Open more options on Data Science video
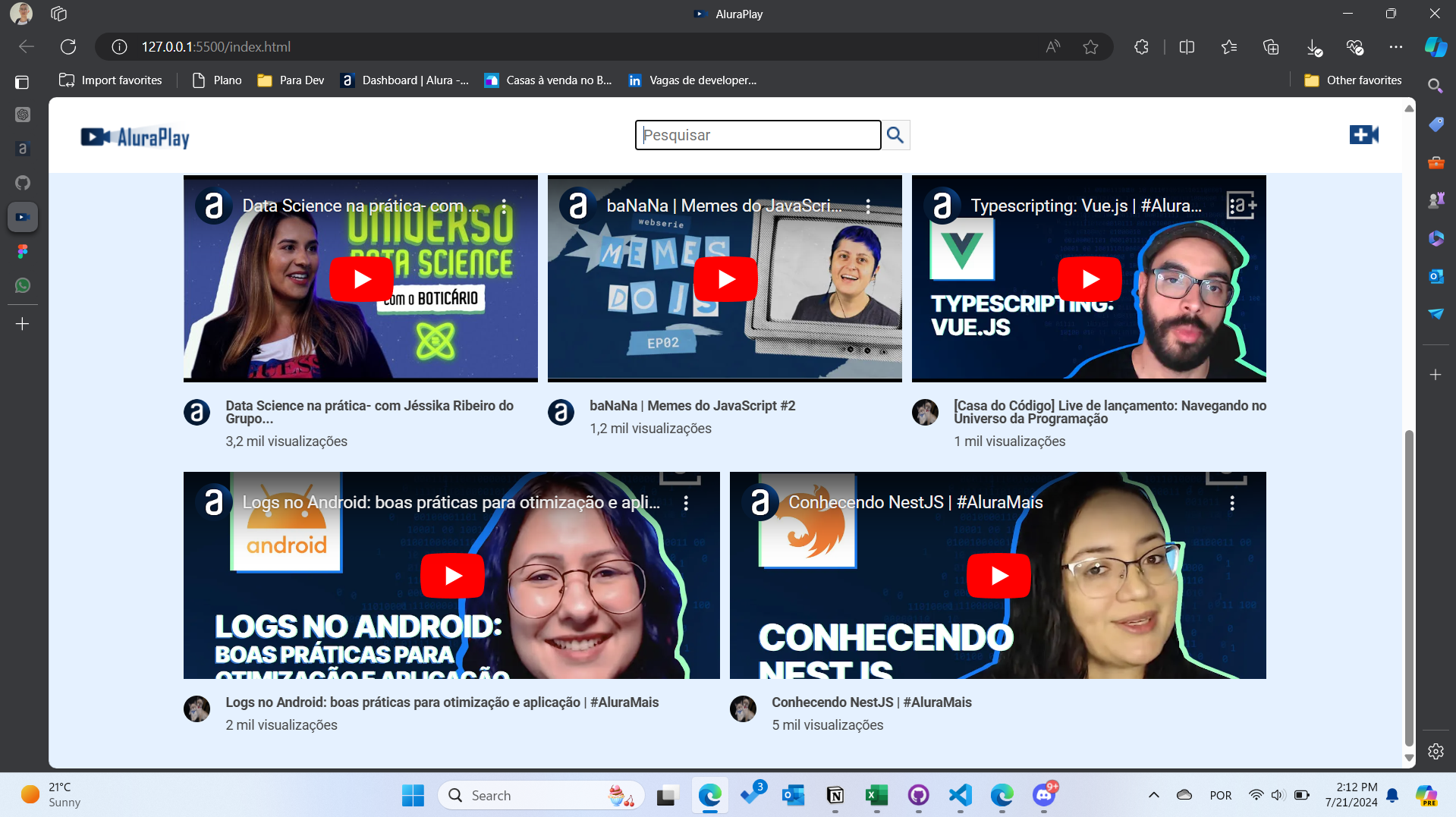 click(504, 206)
